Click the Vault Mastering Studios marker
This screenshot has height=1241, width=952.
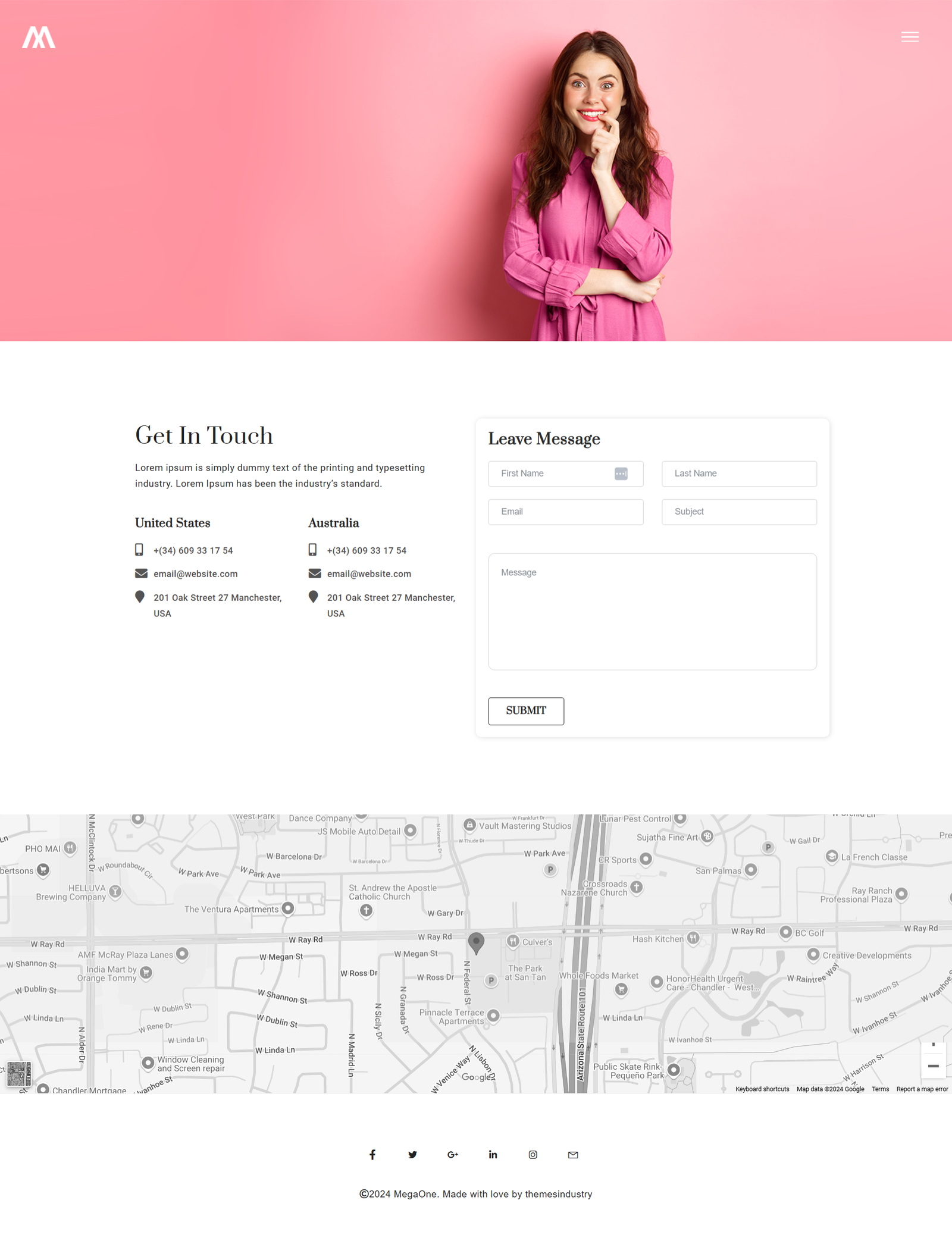click(470, 825)
